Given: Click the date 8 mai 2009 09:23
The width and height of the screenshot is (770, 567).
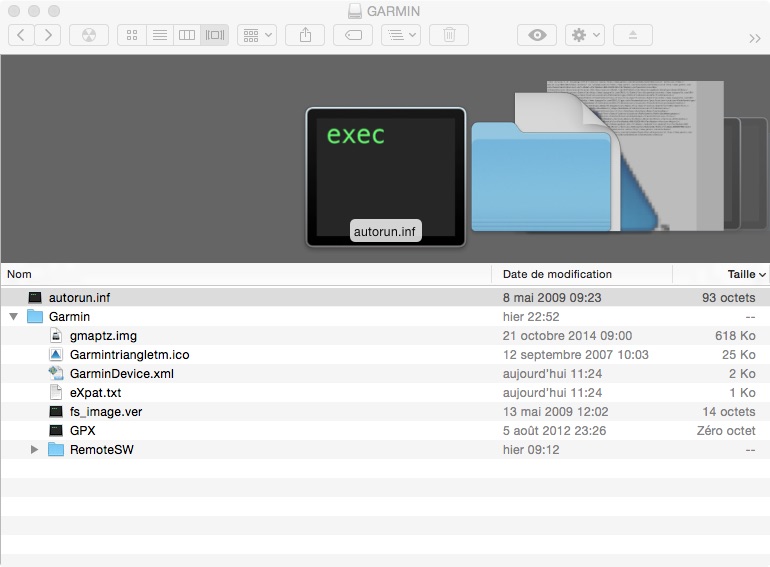Looking at the screenshot, I should click(x=552, y=297).
